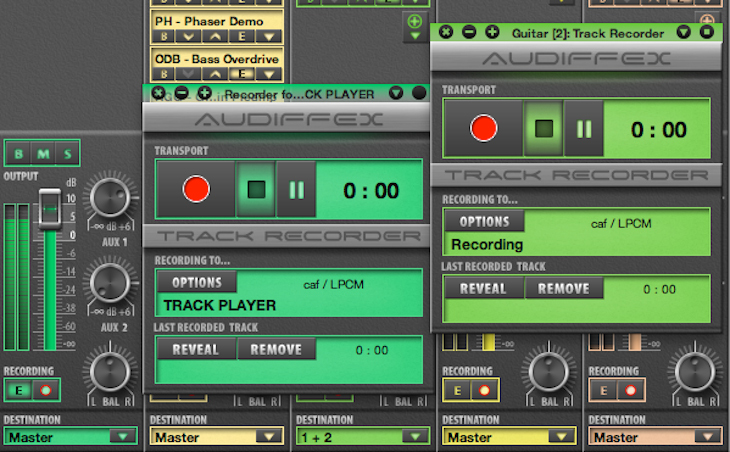Open the triangle menu on Recorder fo...CK PLAYER title bar
The image size is (730, 452).
(396, 93)
